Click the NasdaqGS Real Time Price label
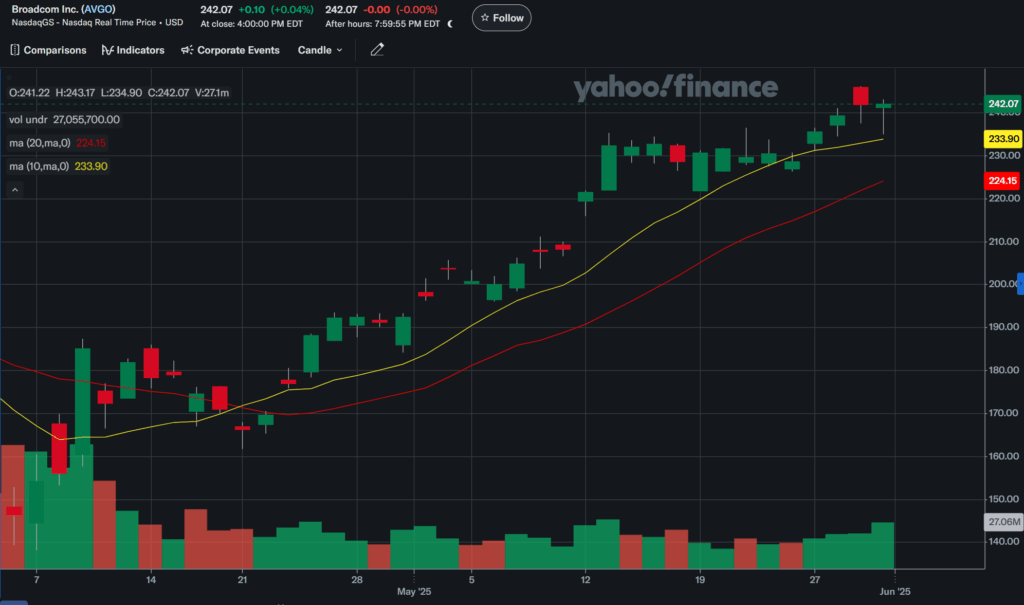Image resolution: width=1024 pixels, height=605 pixels. (97, 23)
